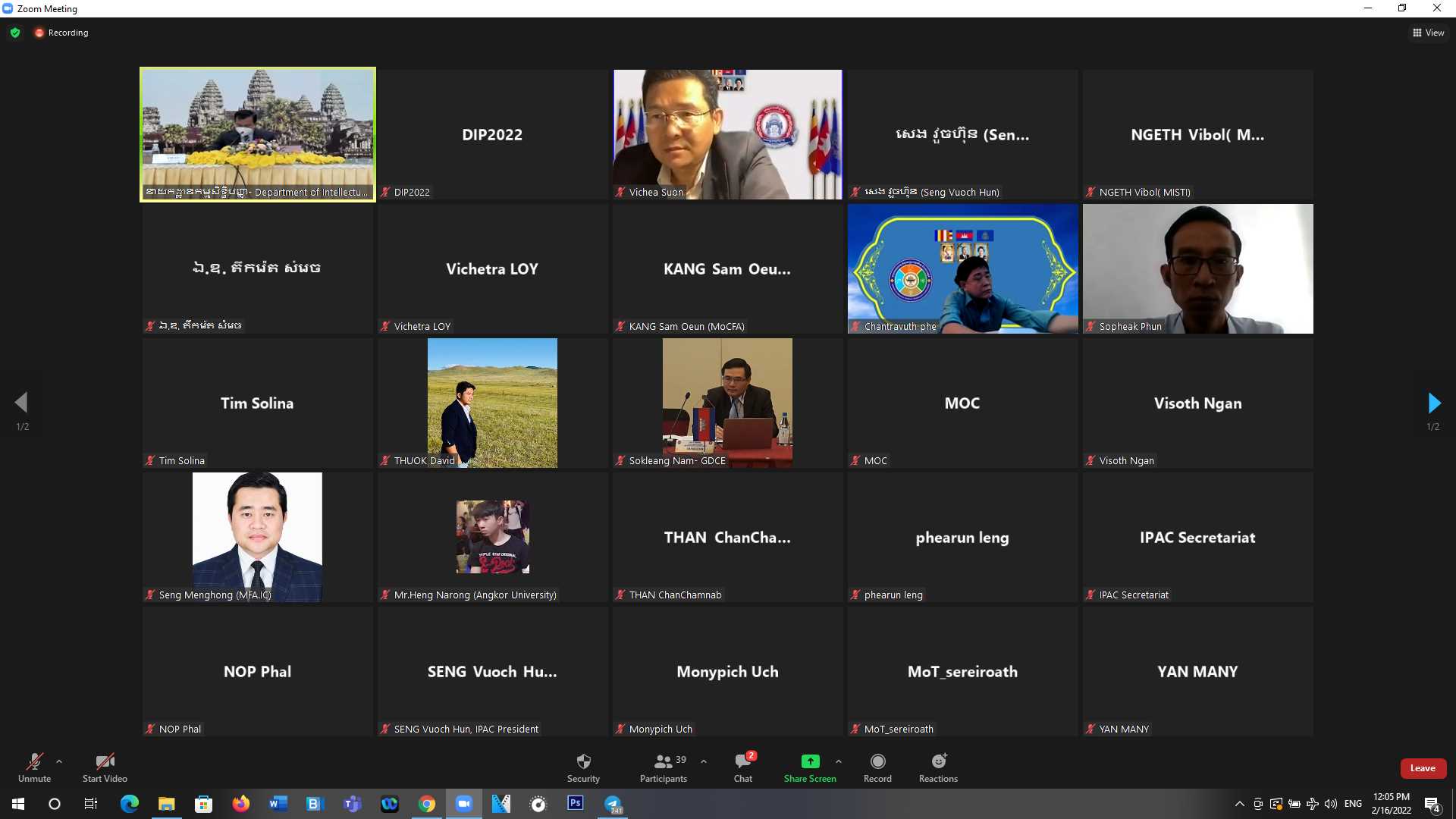Click the Monypich Uch tile

click(727, 671)
